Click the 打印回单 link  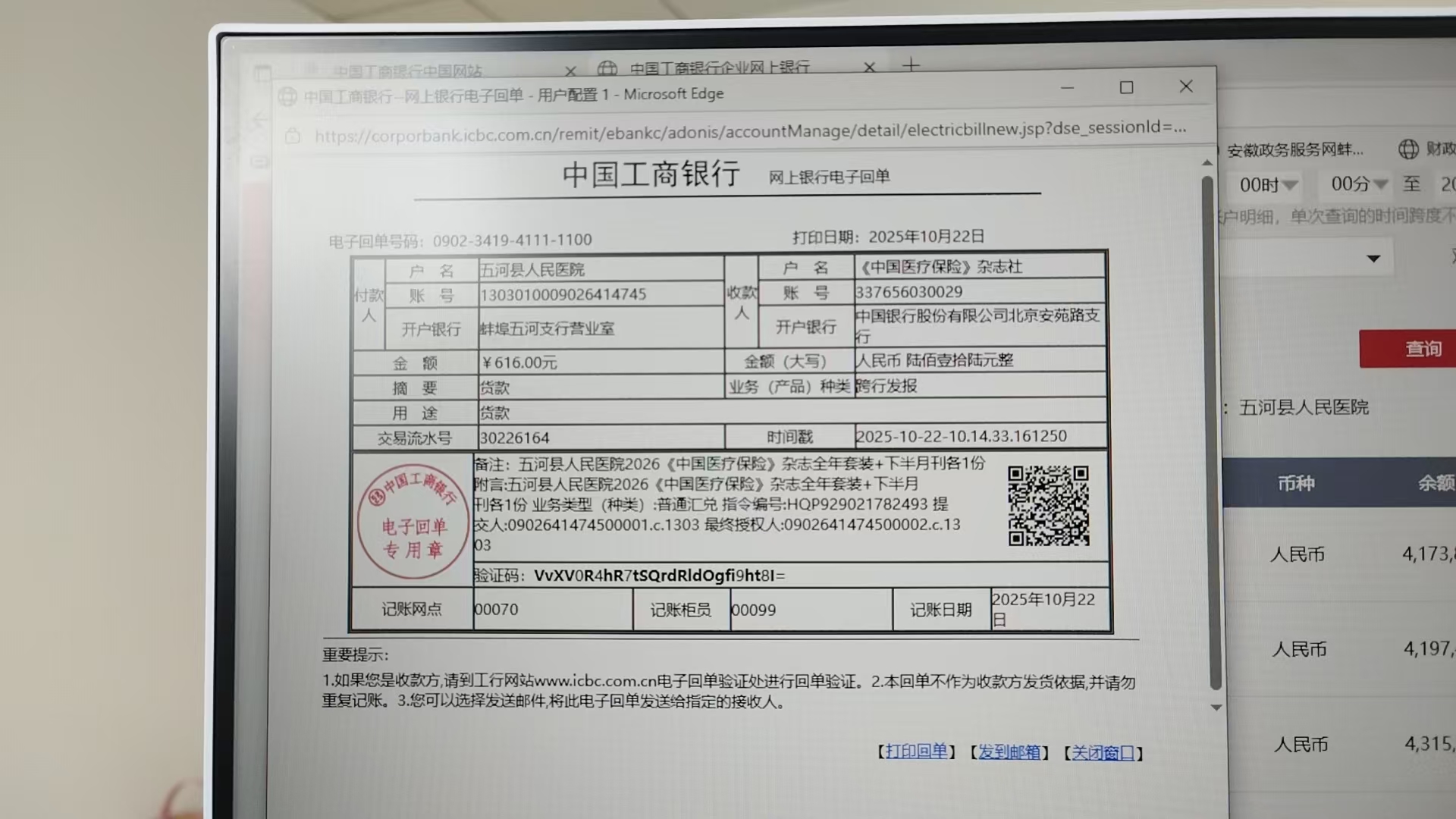916,752
